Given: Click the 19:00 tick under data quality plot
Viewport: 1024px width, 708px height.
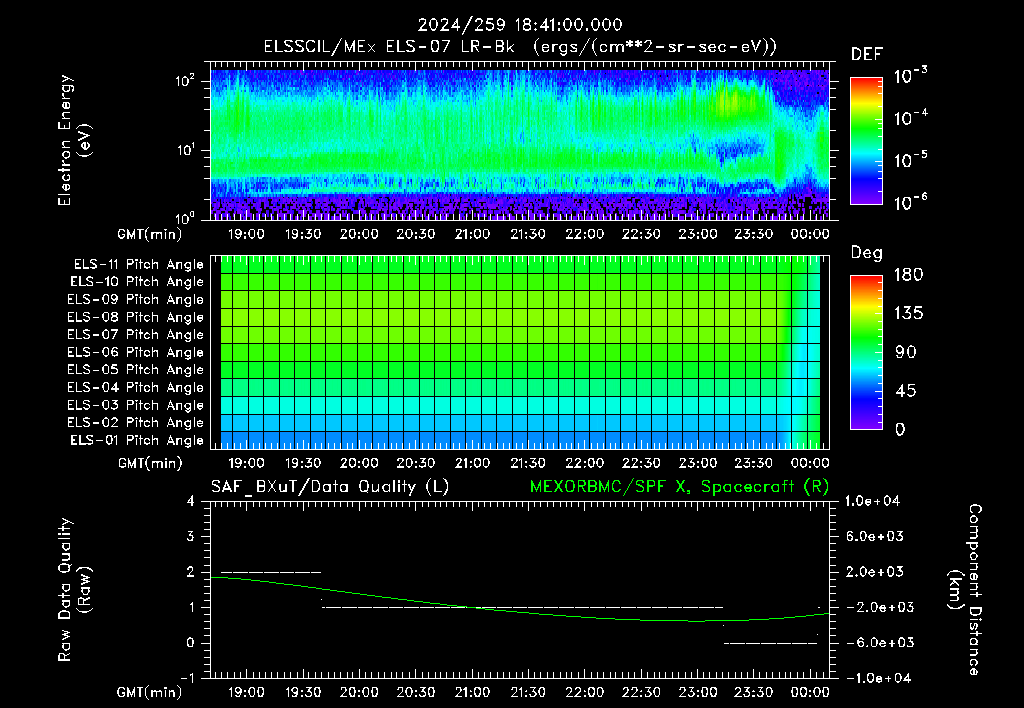Looking at the screenshot, I should [x=246, y=692].
